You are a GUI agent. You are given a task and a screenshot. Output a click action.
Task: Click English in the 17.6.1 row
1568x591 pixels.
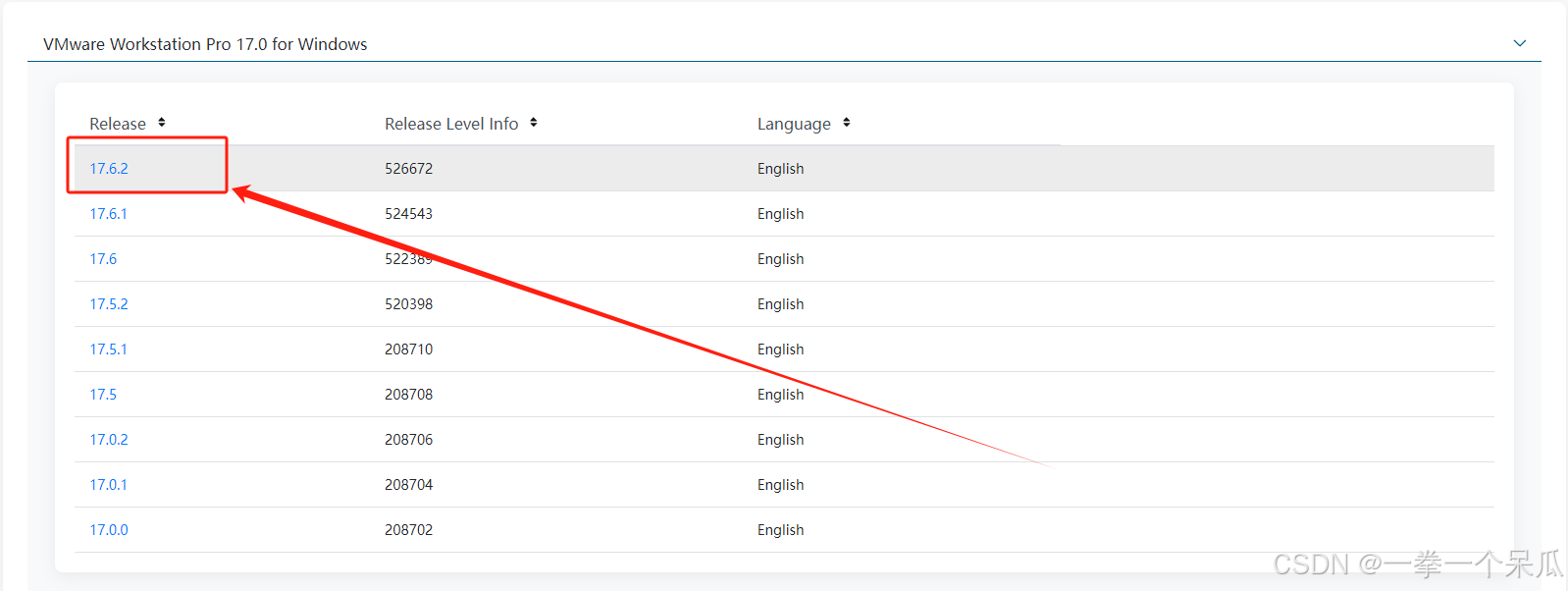pos(780,214)
